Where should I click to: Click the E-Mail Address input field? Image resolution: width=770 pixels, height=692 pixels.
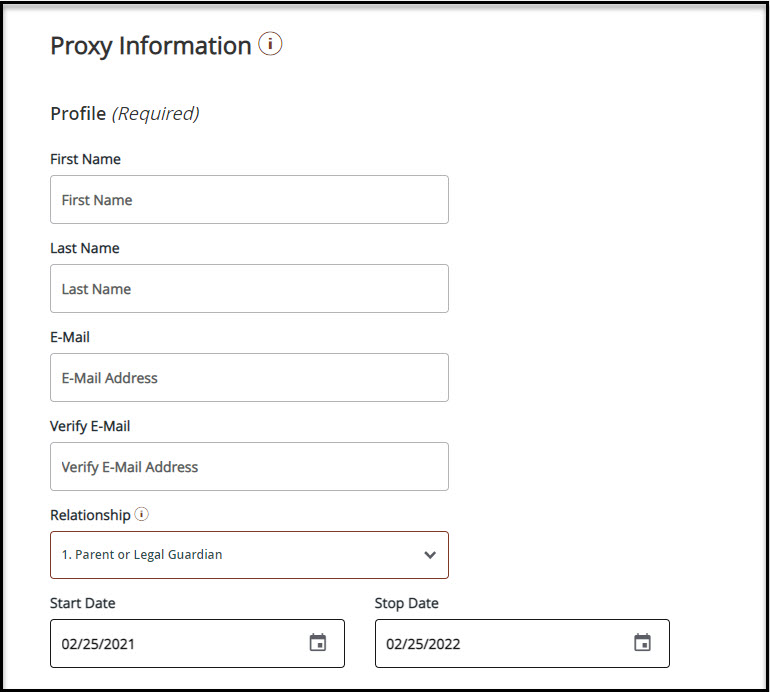249,378
